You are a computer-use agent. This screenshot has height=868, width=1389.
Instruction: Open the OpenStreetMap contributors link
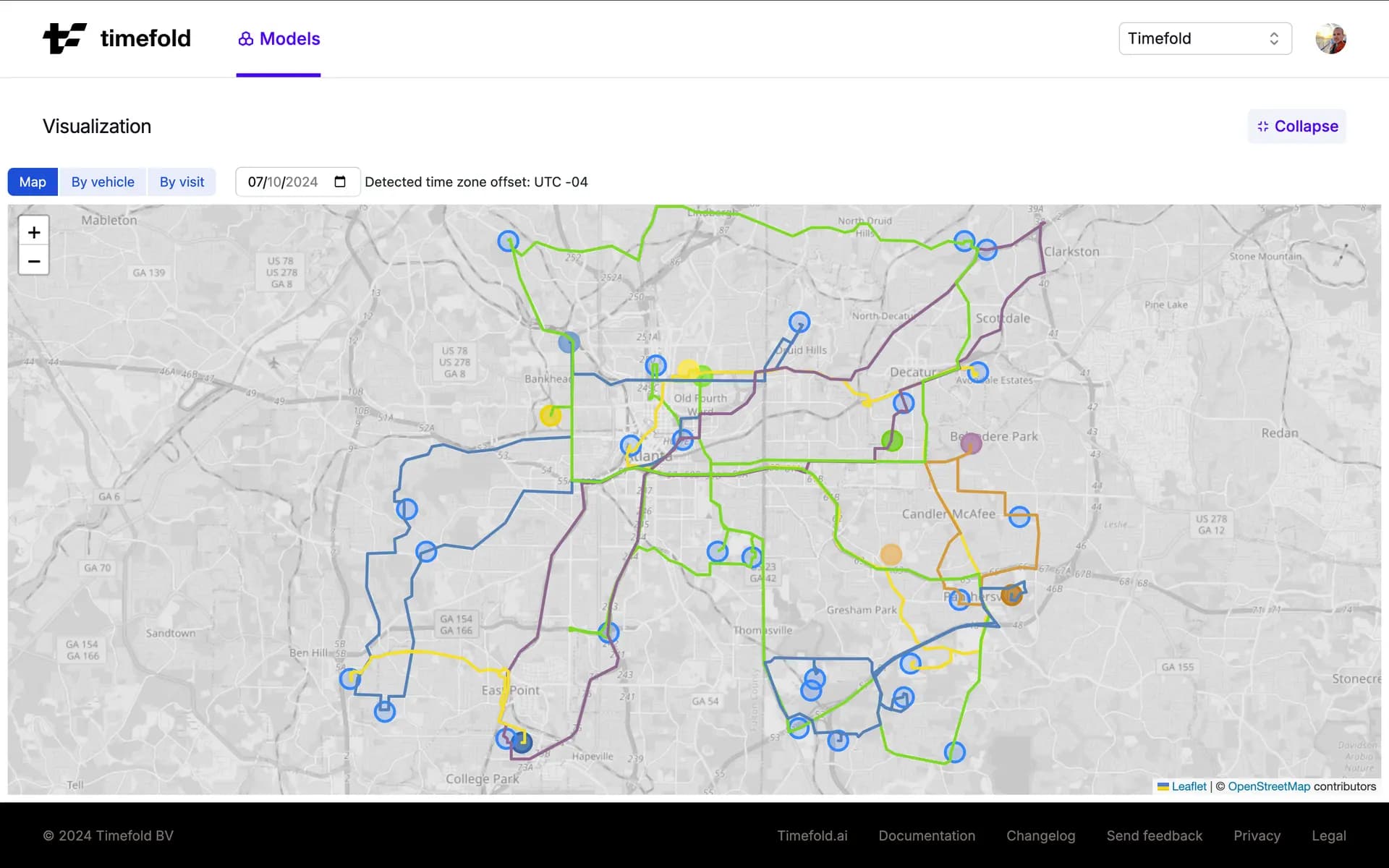(1269, 786)
